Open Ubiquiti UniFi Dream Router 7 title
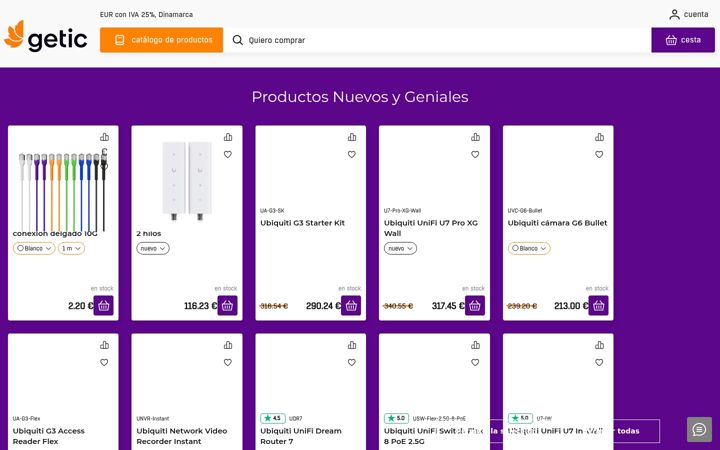 [x=301, y=436]
